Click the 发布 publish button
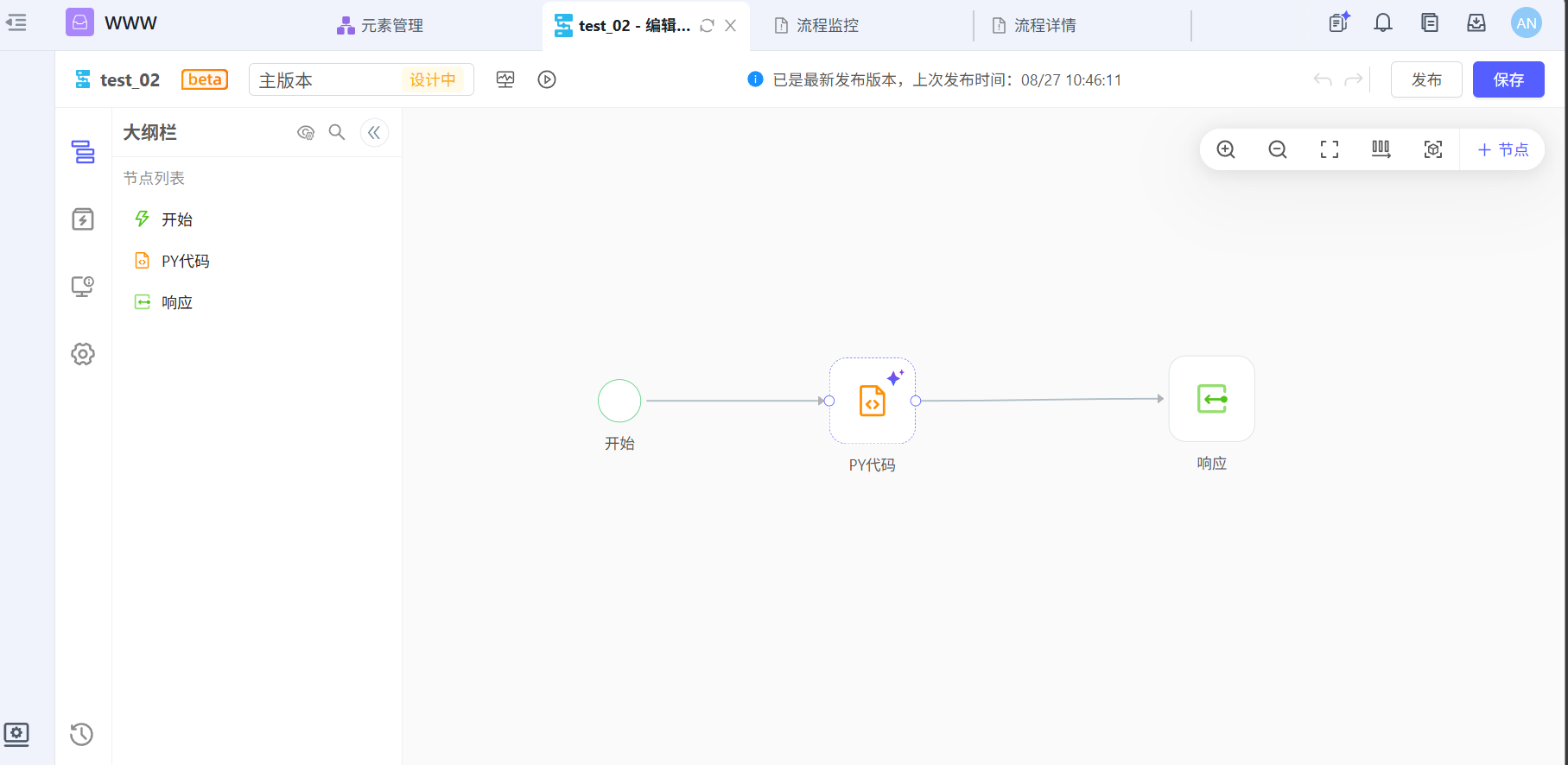This screenshot has width=1568, height=765. pyautogui.click(x=1425, y=79)
